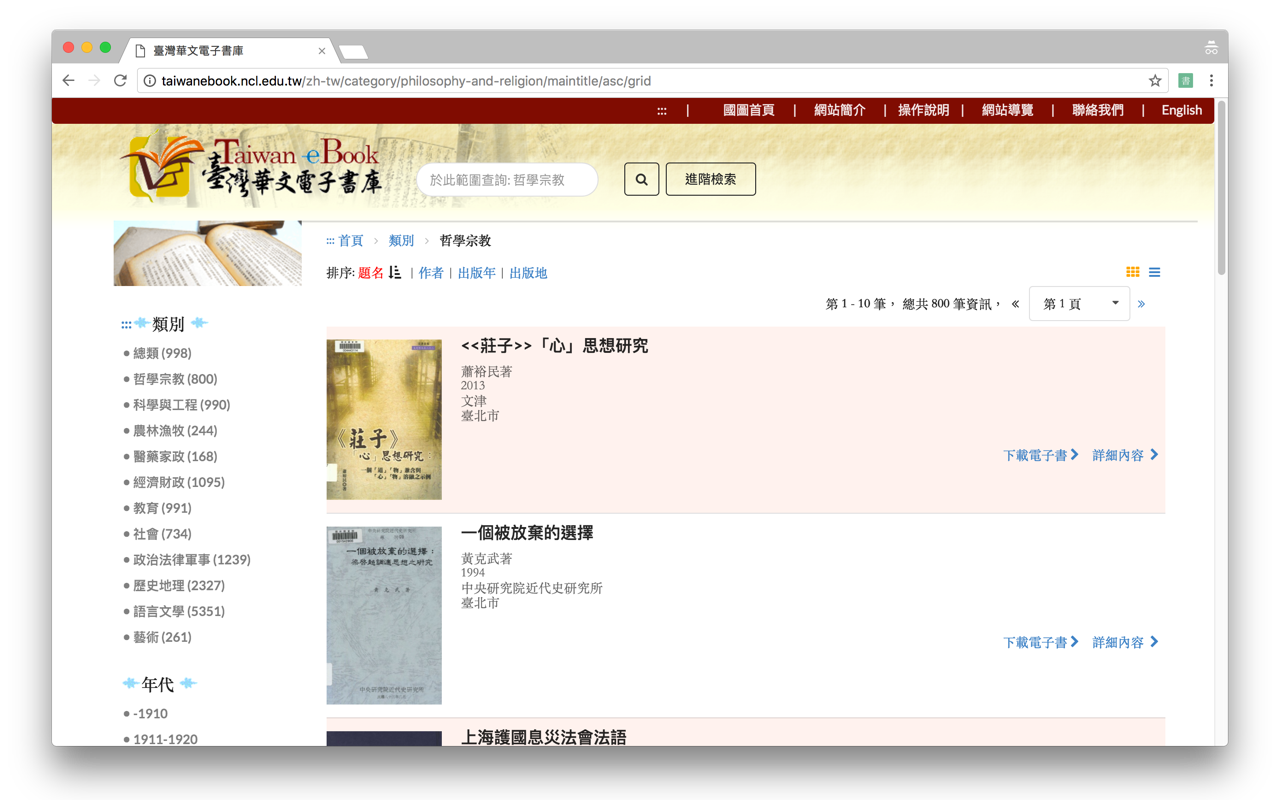Screen dimensions: 1280x800
Task: Close the 臺灣華文電子書庫 tab
Action: point(321,51)
